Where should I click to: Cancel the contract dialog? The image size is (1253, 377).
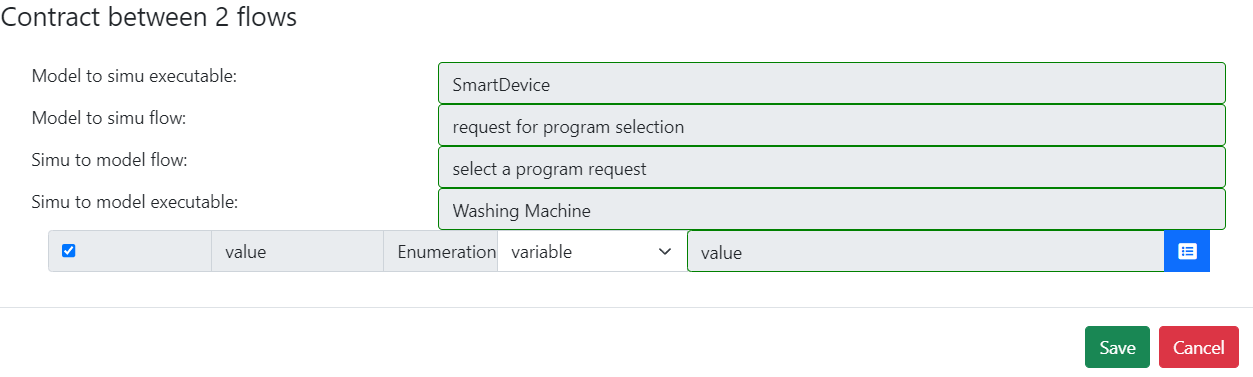coord(1199,347)
